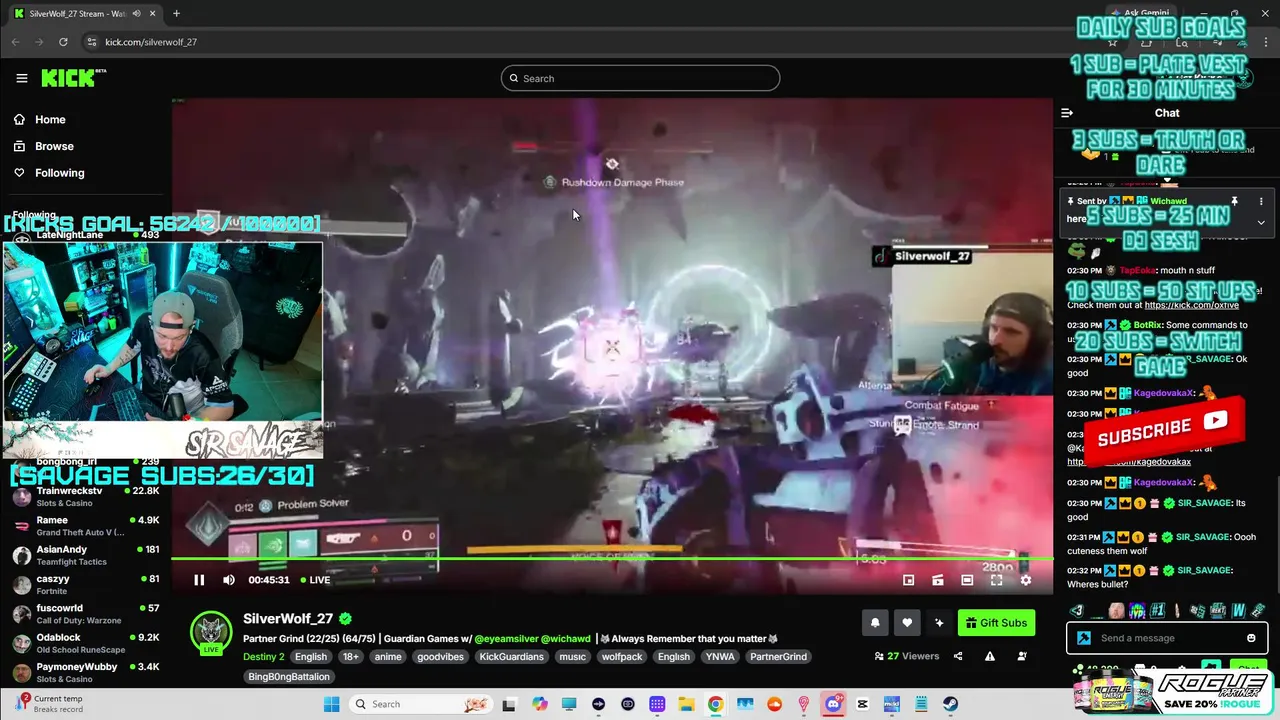
Task: Open Discord from taskbar
Action: pyautogui.click(x=834, y=704)
